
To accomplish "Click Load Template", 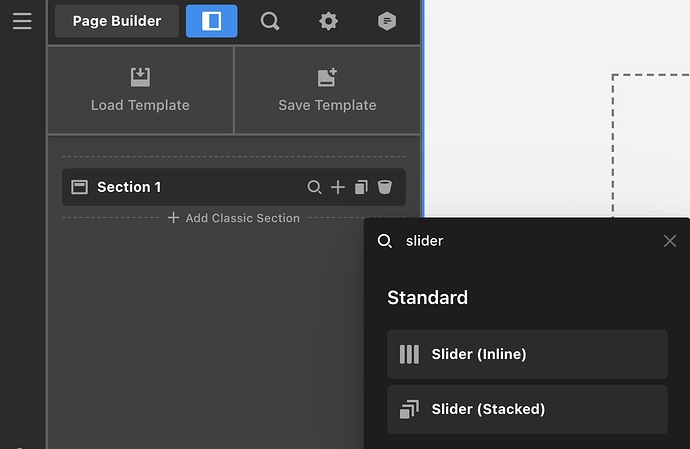I will point(140,90).
